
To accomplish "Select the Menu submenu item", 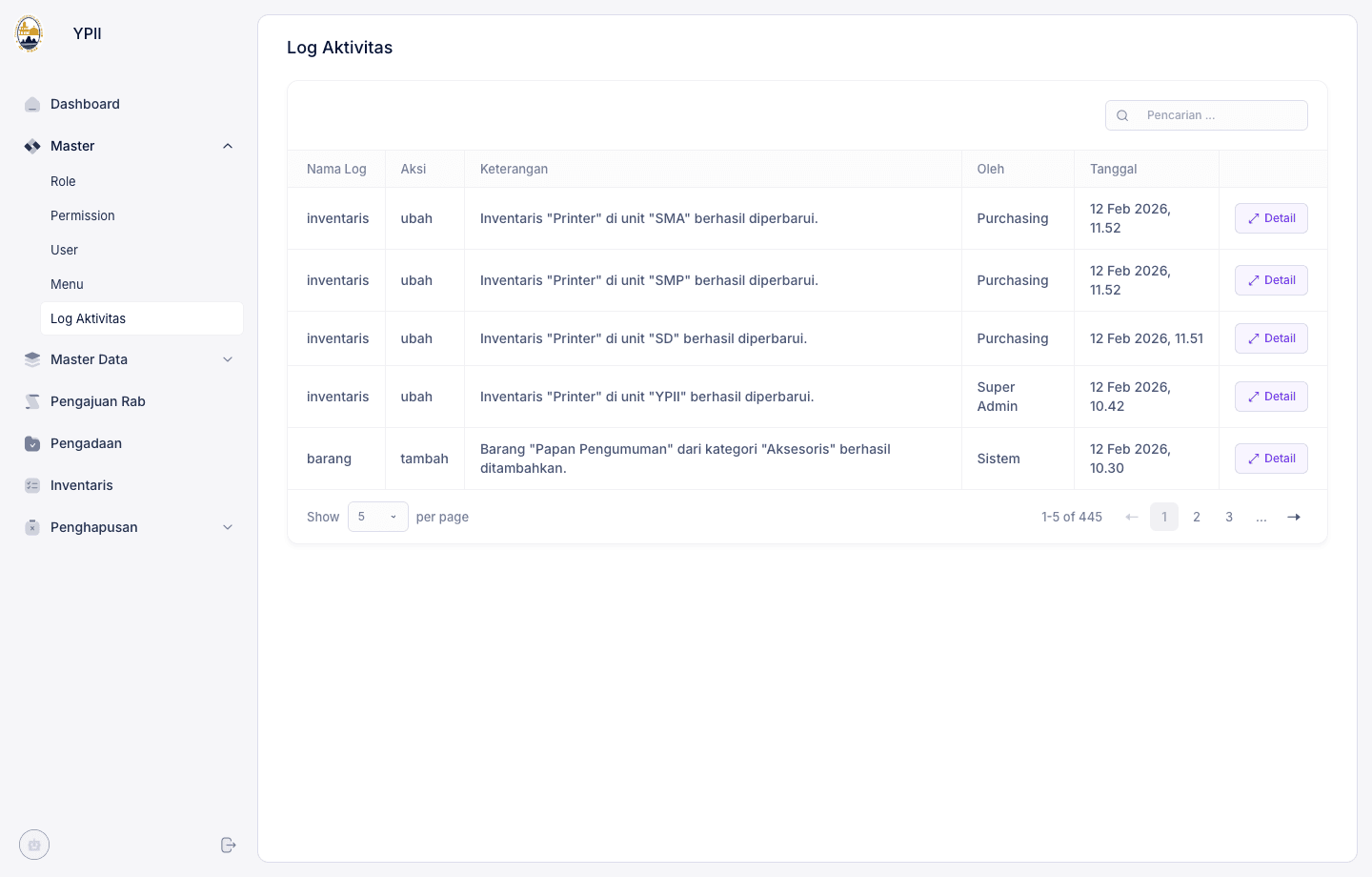I will (142, 284).
